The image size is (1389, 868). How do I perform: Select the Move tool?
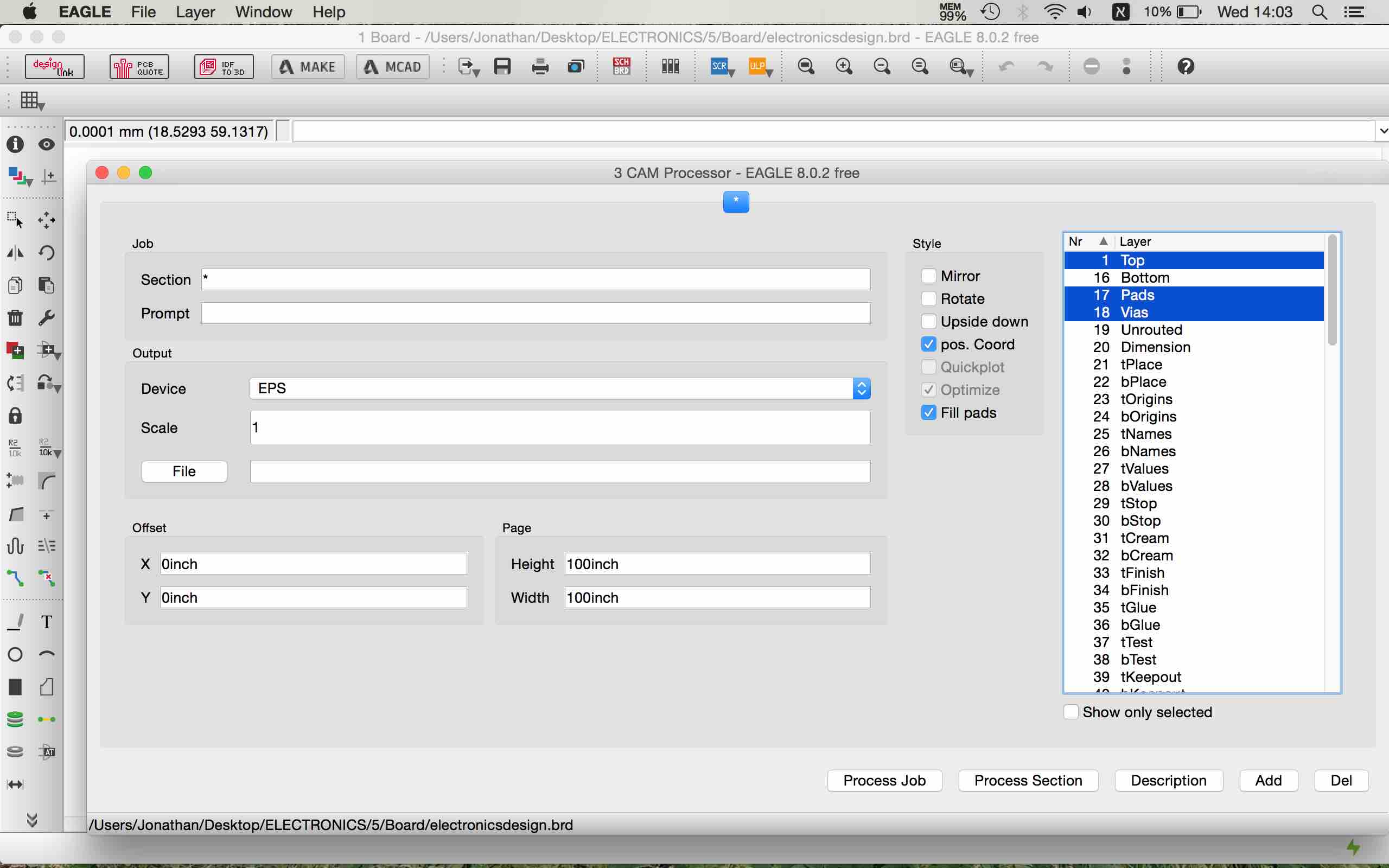coord(47,220)
